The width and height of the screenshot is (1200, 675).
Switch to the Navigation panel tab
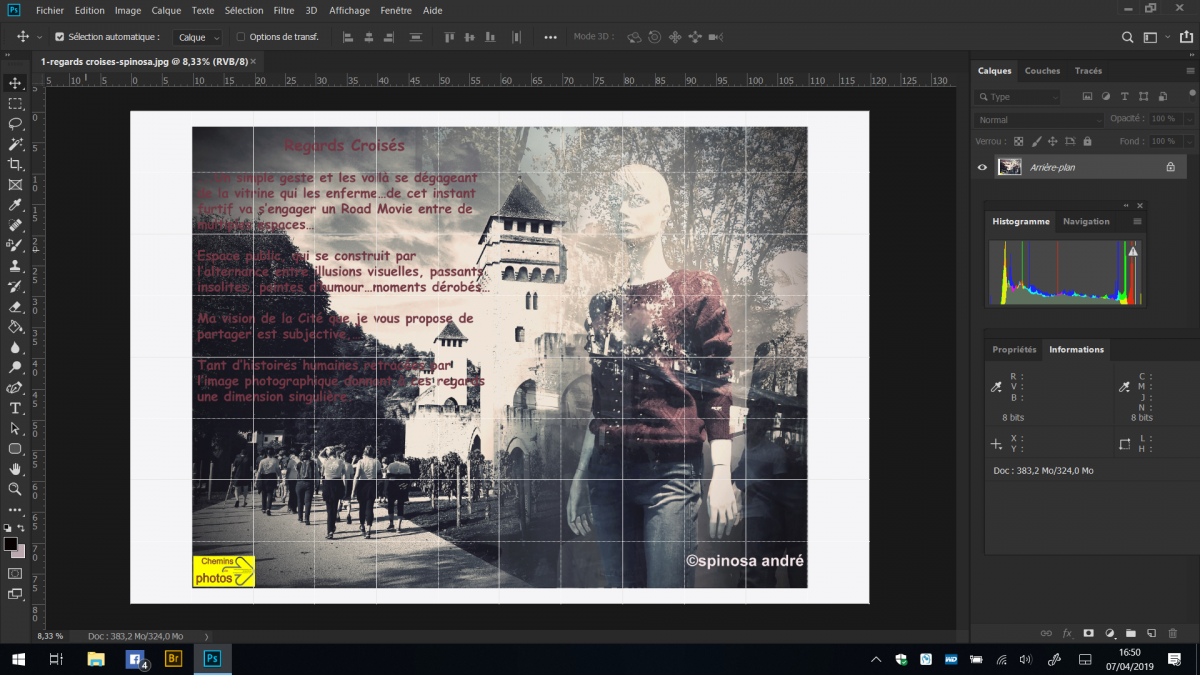pos(1086,221)
